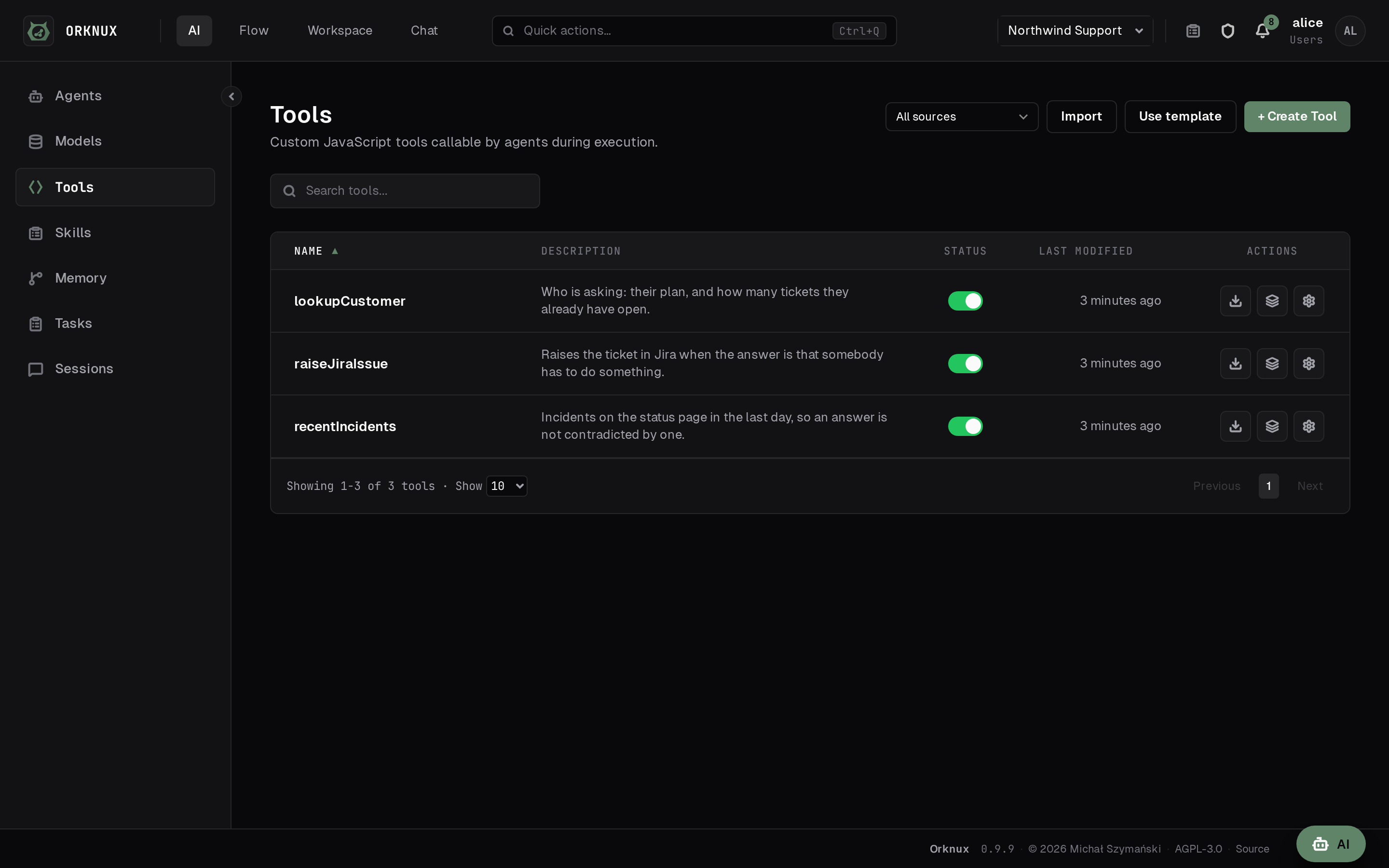Open settings gear for raiseJiraIssue

tap(1308, 364)
